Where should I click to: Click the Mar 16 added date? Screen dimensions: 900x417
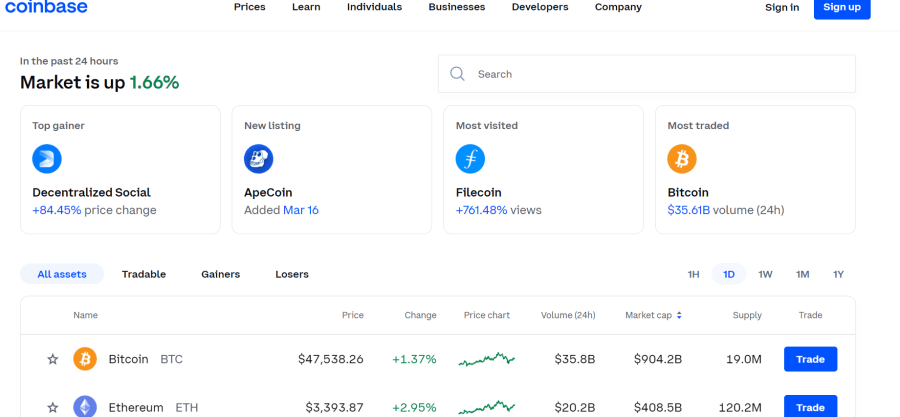(301, 210)
